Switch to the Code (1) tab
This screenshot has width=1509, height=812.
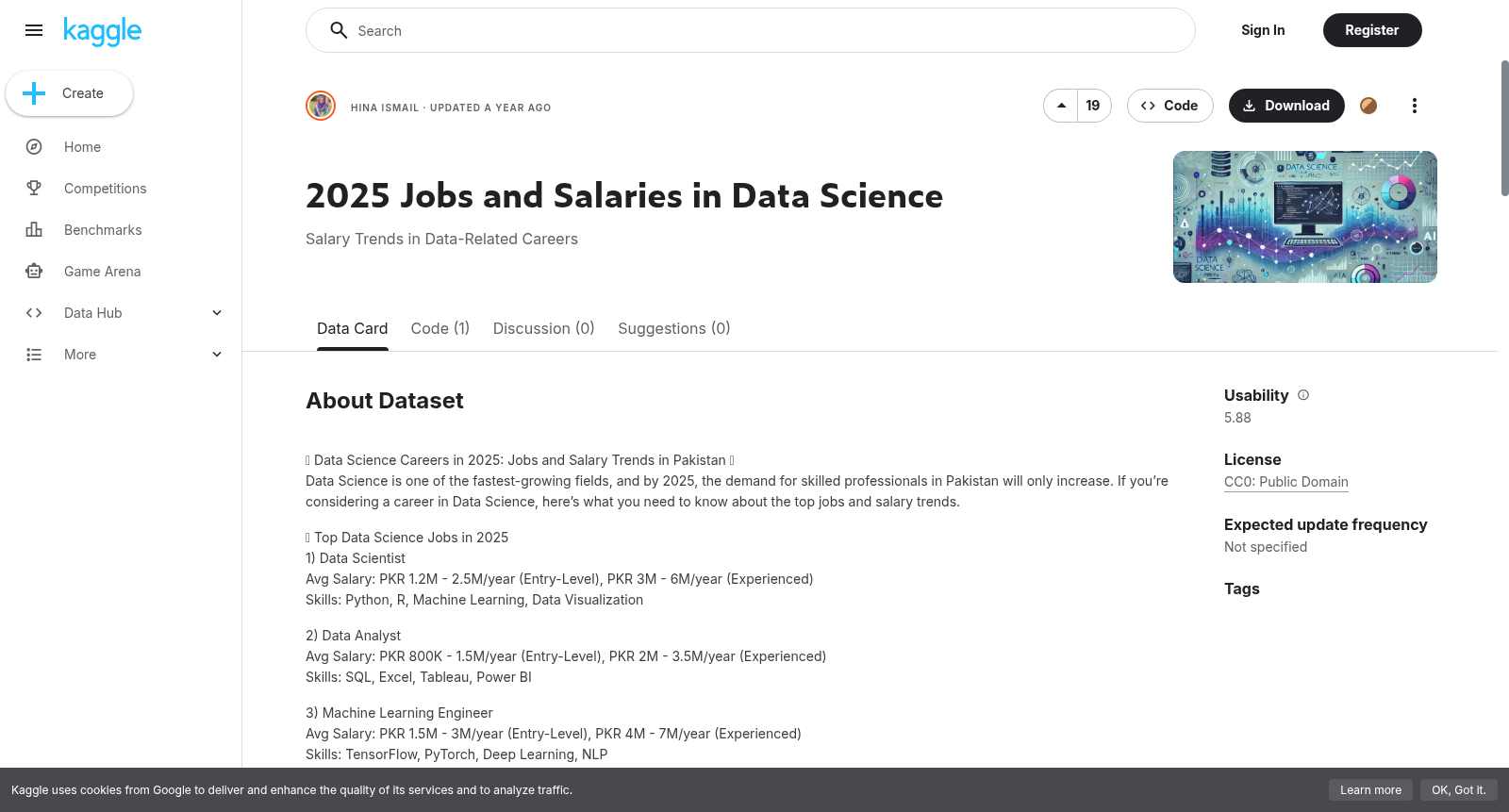(x=440, y=328)
